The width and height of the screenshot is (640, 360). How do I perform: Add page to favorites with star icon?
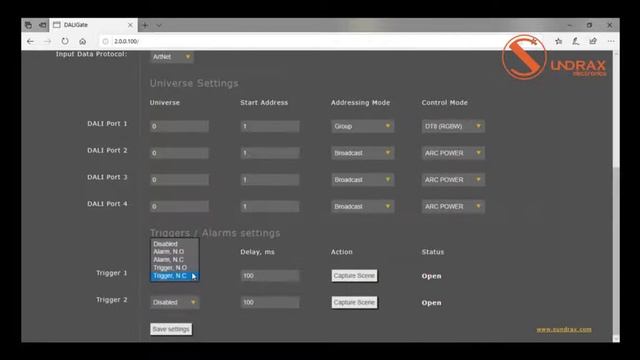pos(558,41)
